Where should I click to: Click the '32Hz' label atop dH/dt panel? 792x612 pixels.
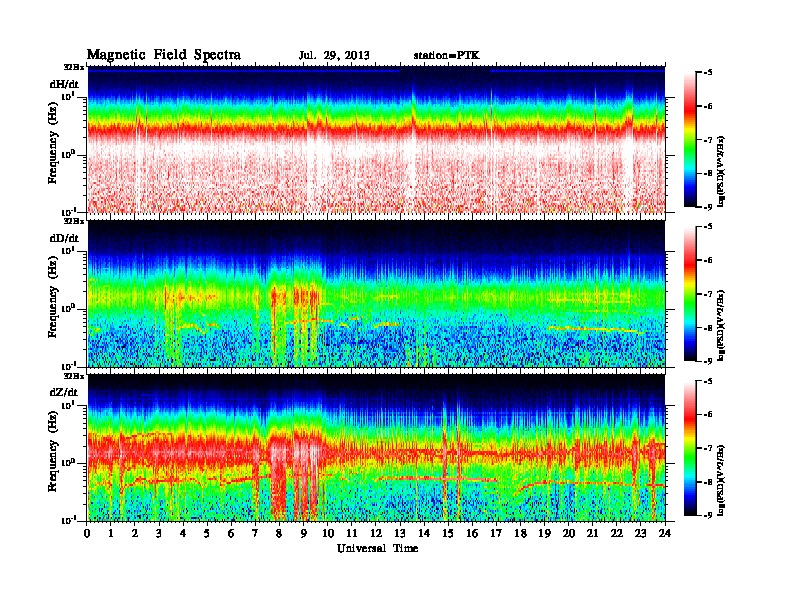[x=74, y=67]
